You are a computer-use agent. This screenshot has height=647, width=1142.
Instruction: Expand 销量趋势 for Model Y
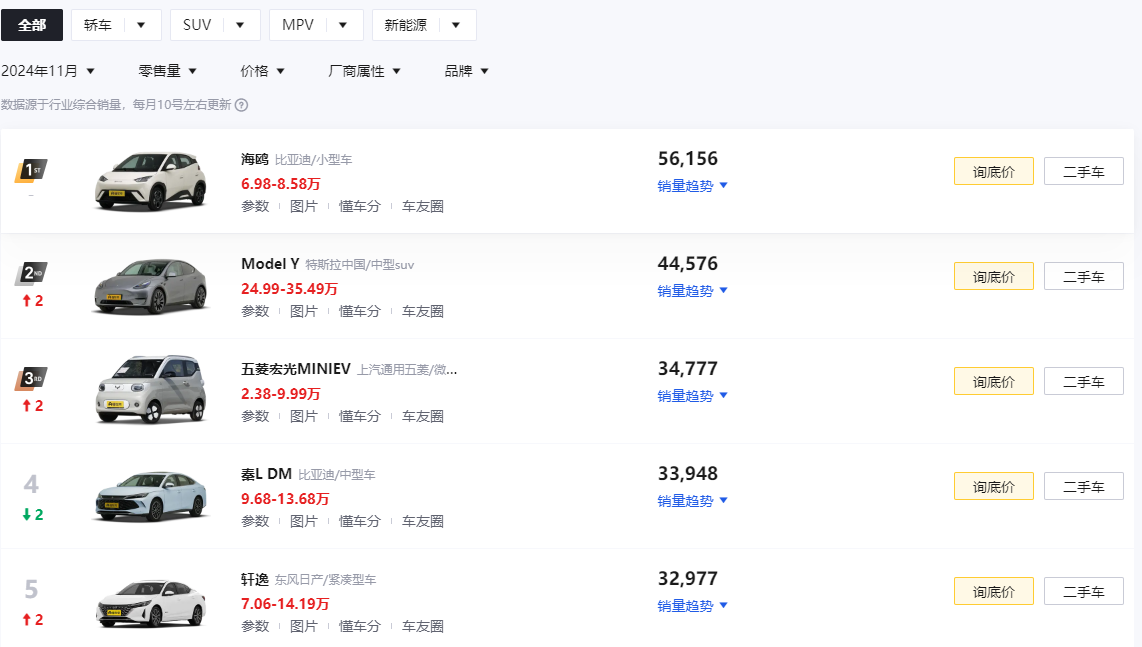tap(693, 291)
